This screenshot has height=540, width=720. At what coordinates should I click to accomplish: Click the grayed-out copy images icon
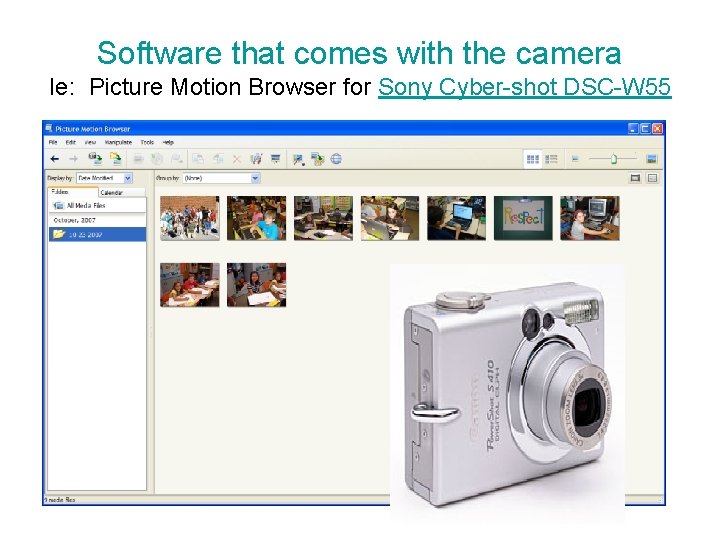tap(198, 159)
